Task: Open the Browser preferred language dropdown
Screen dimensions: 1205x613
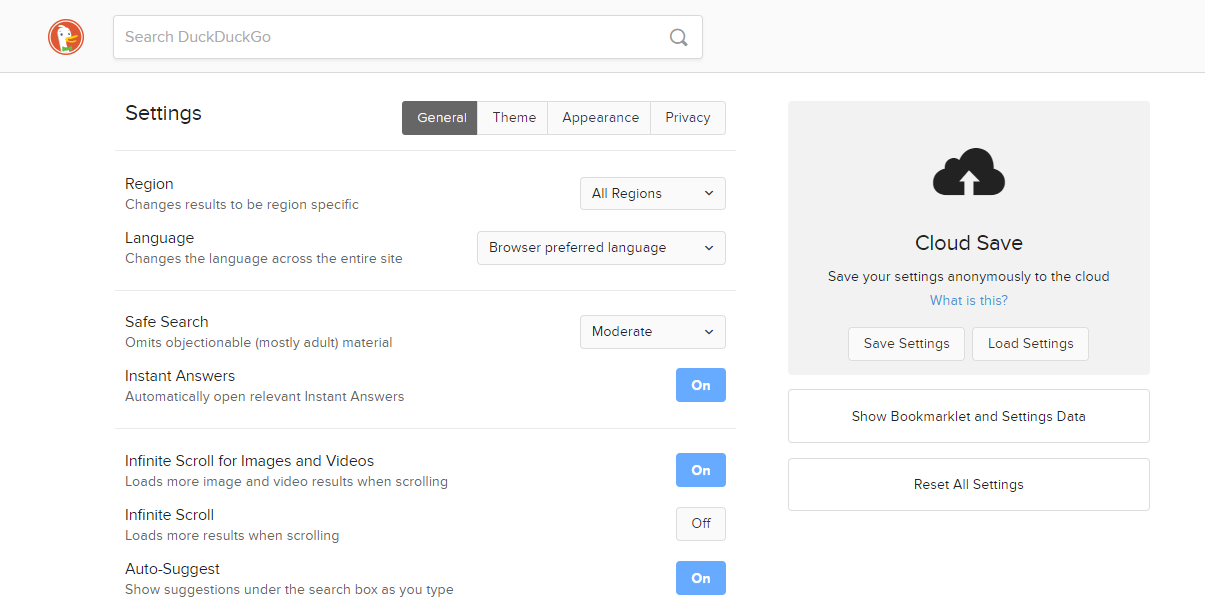Action: (601, 248)
